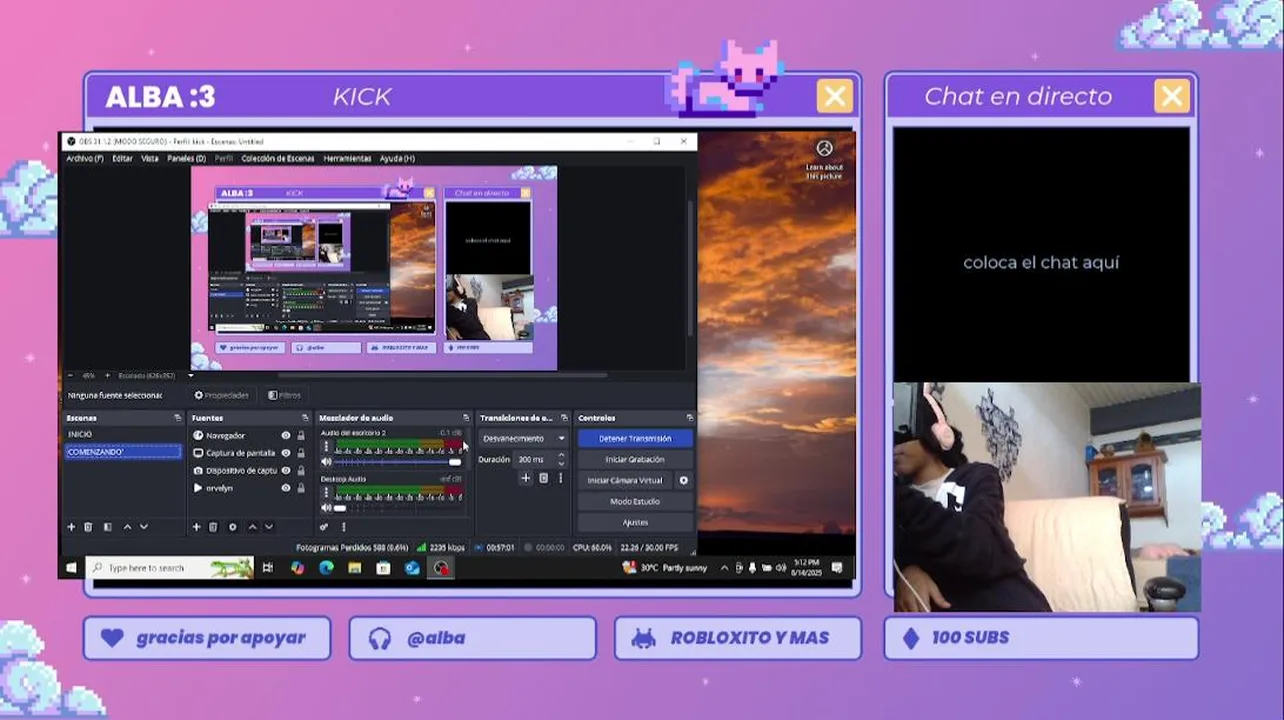Open advanced audio properties gear in mixer
This screenshot has height=720, width=1284.
coord(325,527)
